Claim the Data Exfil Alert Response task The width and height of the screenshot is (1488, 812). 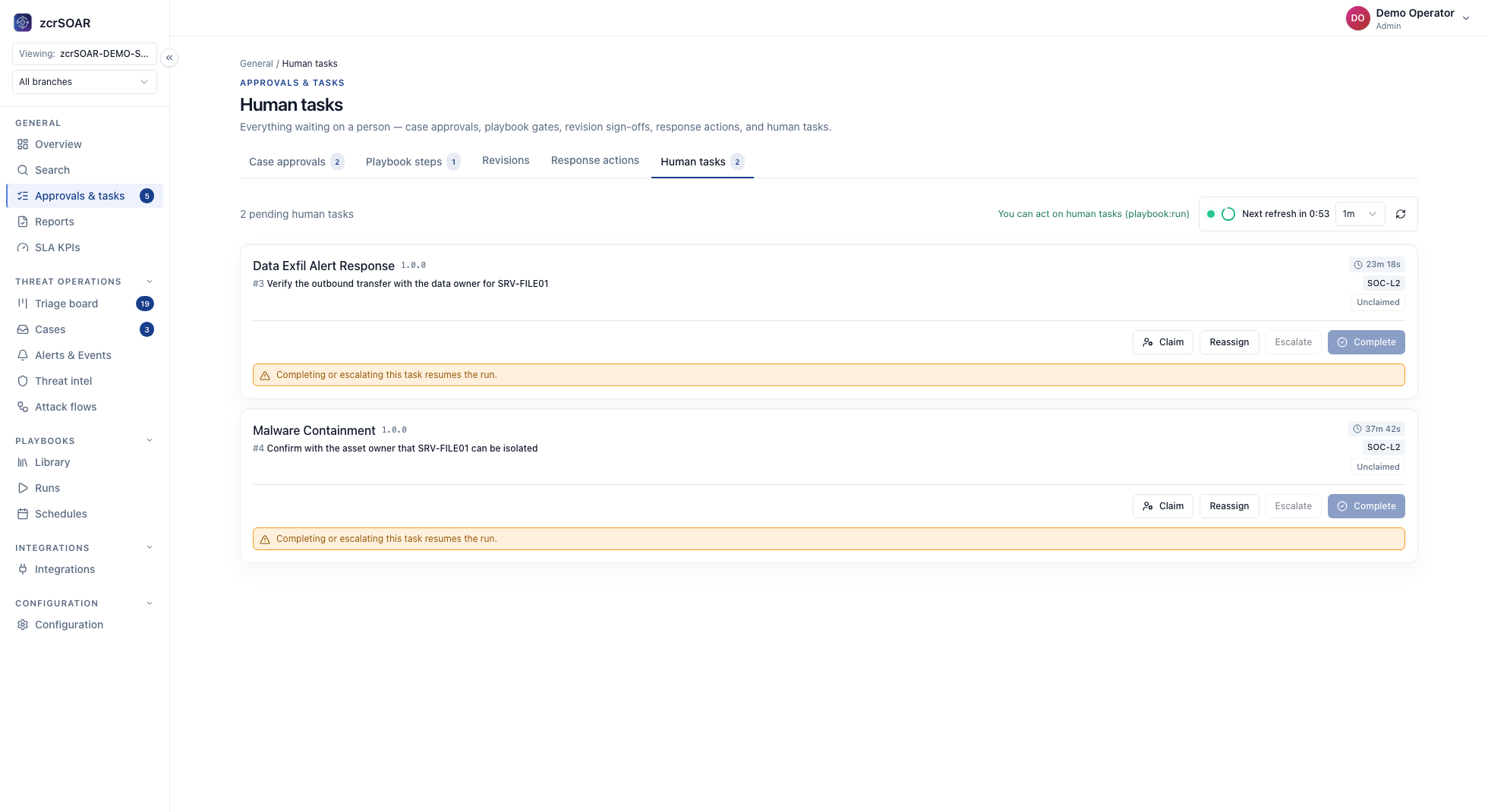[x=1163, y=342]
